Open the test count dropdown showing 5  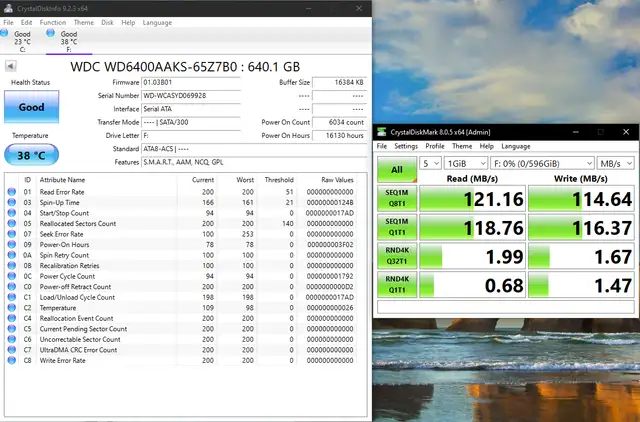[430, 163]
